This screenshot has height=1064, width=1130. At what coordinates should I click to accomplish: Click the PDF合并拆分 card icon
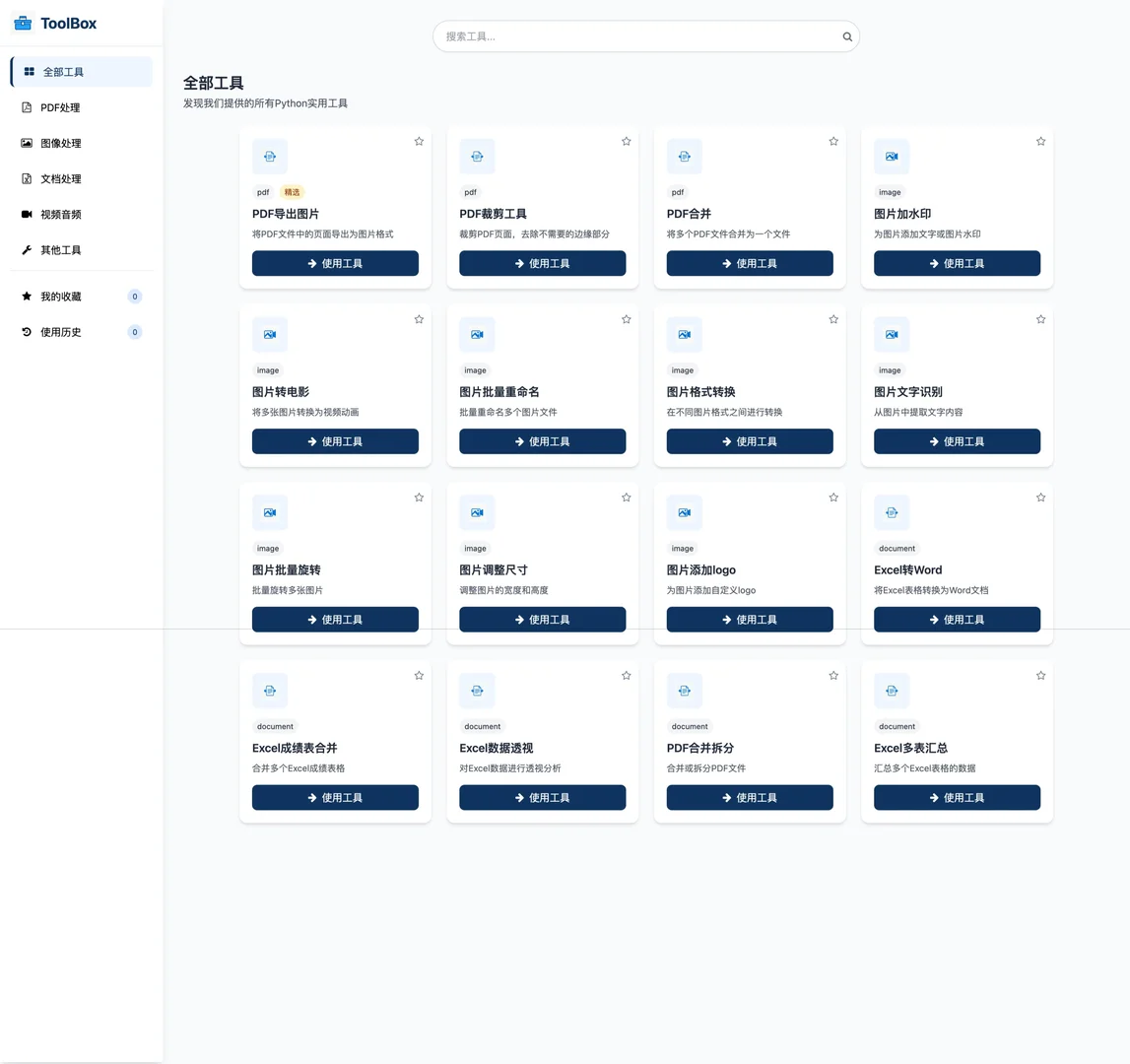685,691
